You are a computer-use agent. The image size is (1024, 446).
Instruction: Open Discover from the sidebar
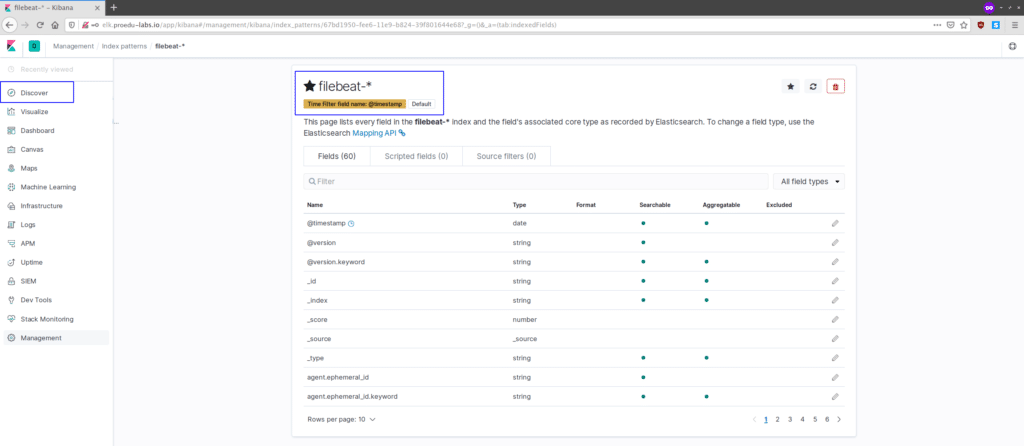[34, 93]
